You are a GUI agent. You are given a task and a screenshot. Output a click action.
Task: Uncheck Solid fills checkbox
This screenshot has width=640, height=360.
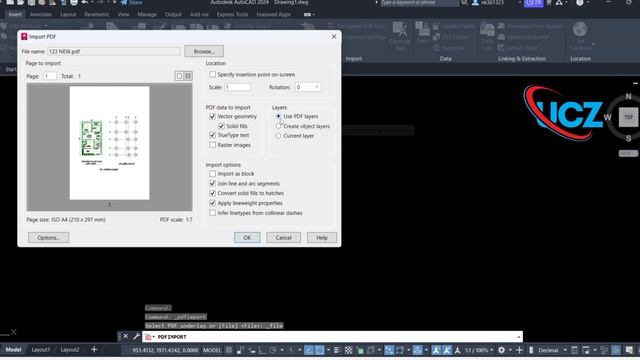pos(221,126)
